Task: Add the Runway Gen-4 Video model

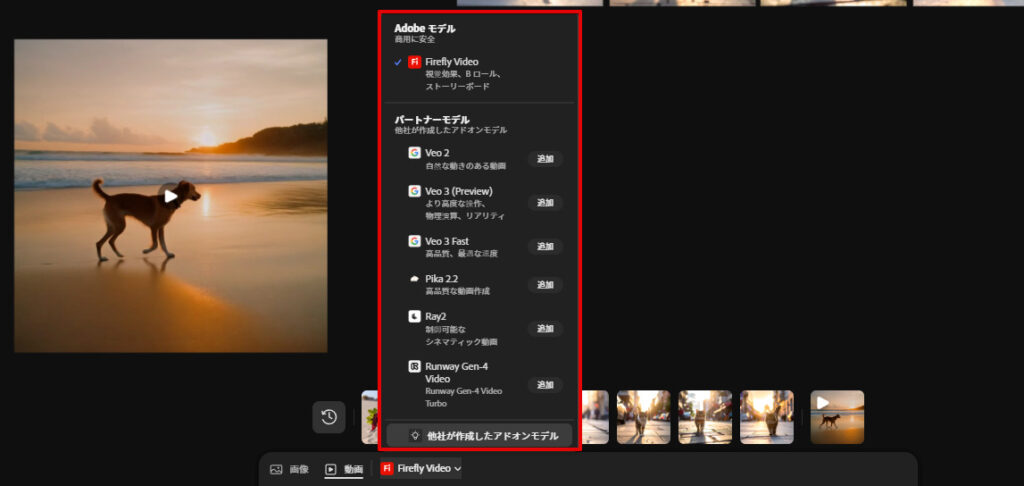Action: click(545, 385)
